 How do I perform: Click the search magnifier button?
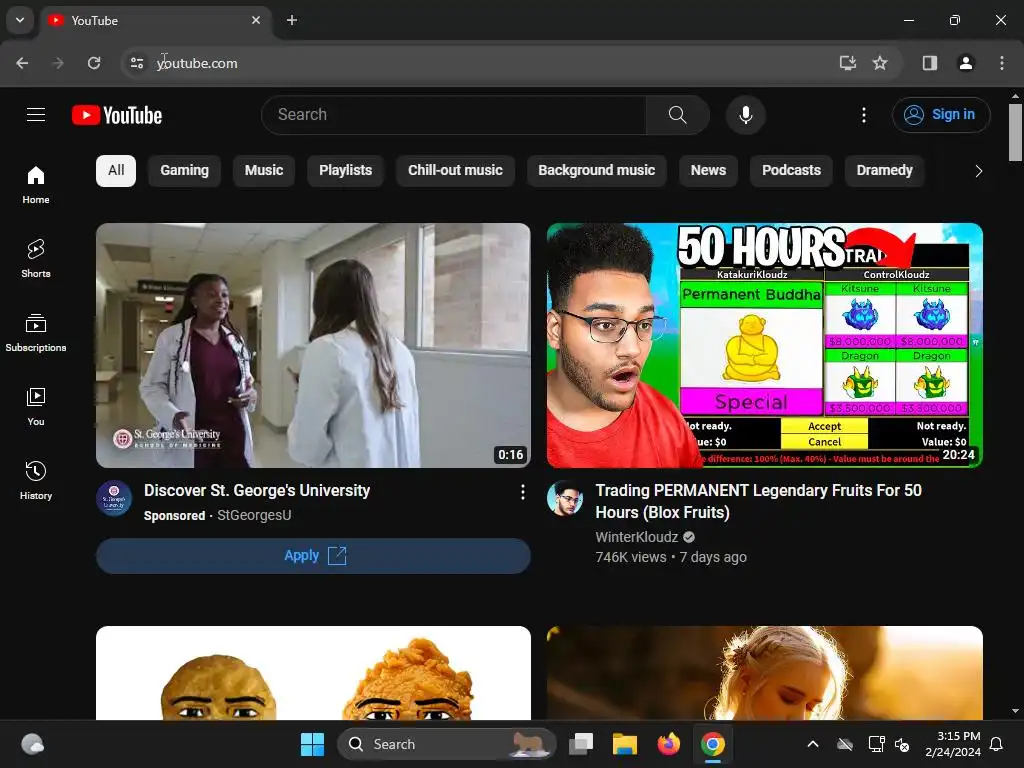tap(677, 115)
